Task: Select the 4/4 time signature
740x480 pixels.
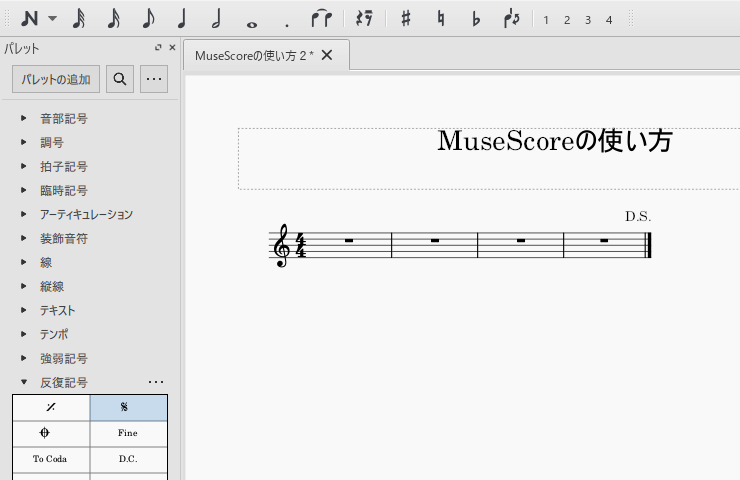Action: 301,246
